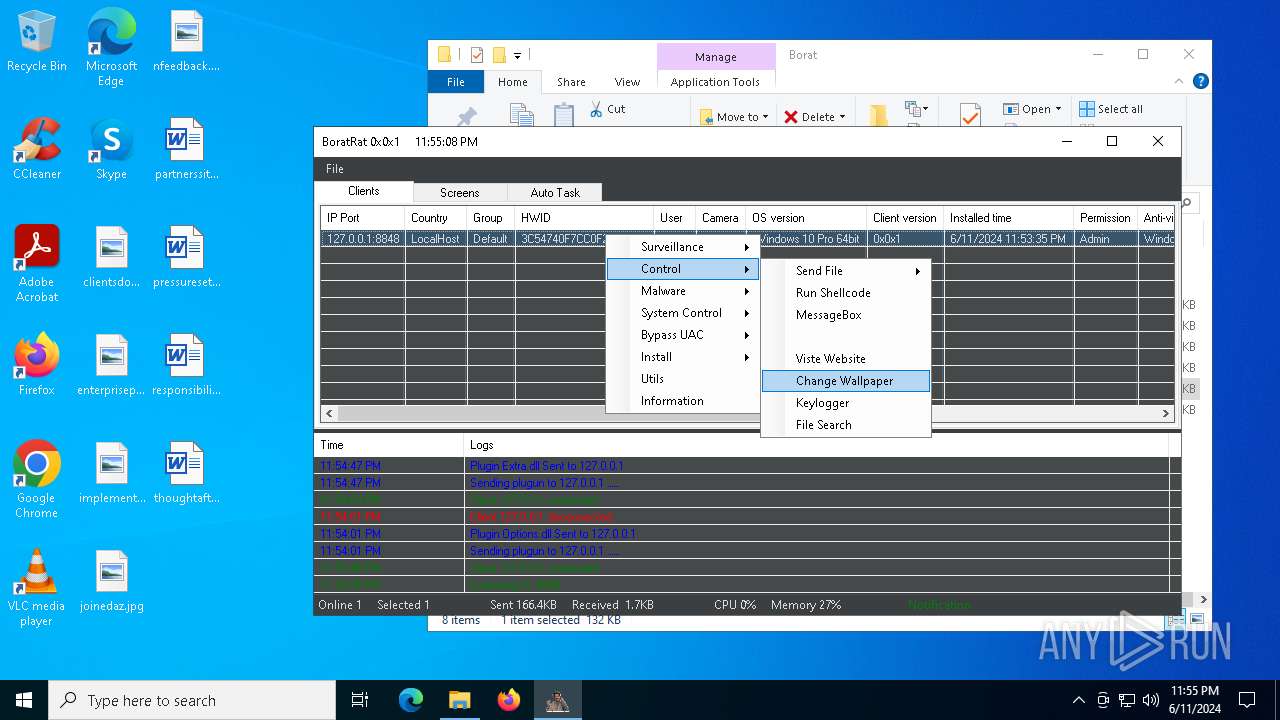Image resolution: width=1280 pixels, height=720 pixels.
Task: Select the Viste Website menu entry
Action: (846, 359)
